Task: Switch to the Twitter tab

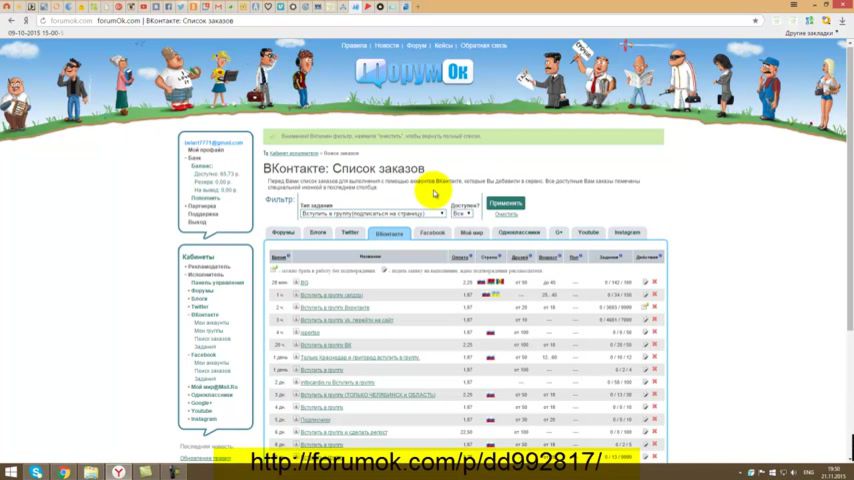Action: point(350,233)
